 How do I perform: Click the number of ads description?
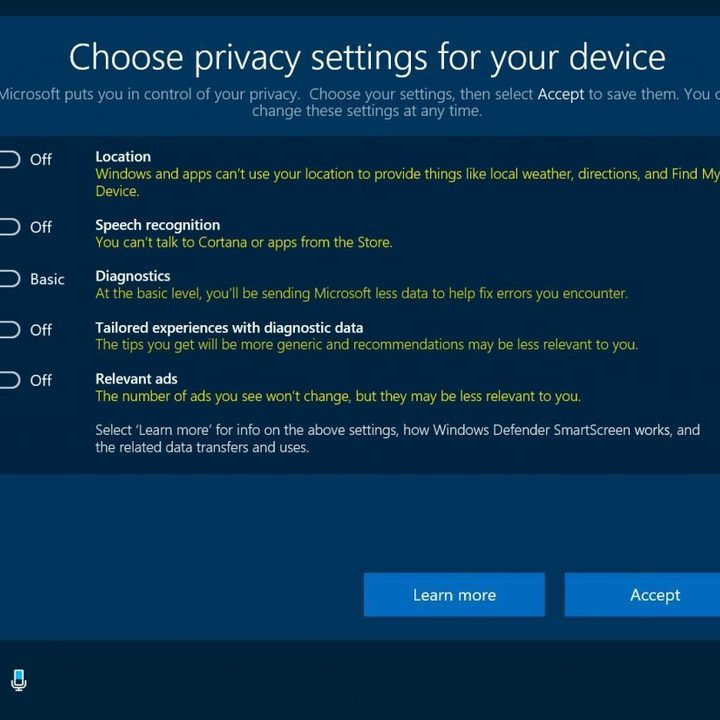[337, 396]
